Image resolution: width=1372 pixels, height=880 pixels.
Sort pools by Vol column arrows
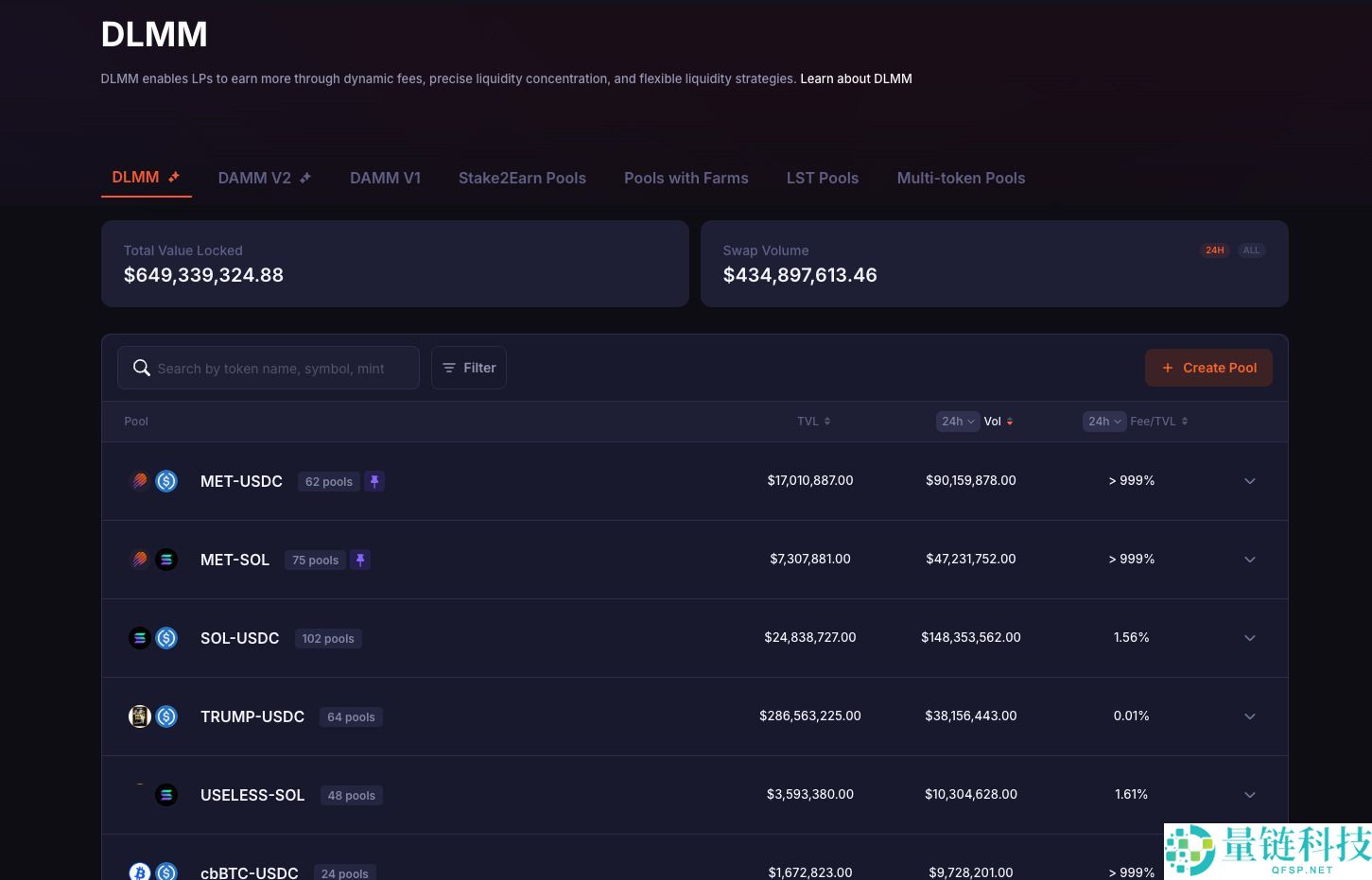pos(1010,422)
